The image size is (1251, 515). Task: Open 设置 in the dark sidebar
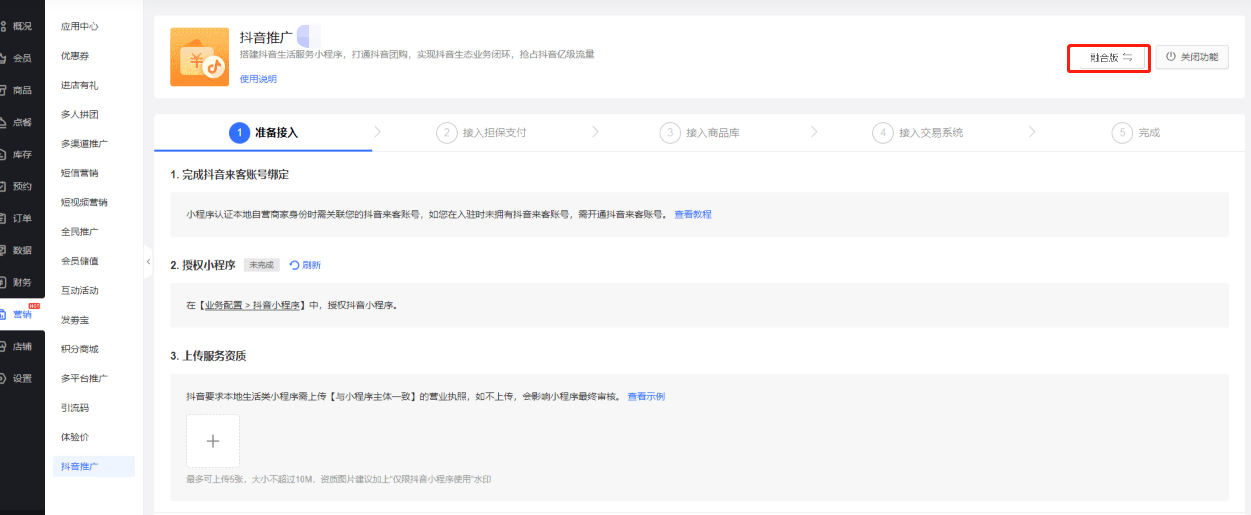tap(21, 378)
